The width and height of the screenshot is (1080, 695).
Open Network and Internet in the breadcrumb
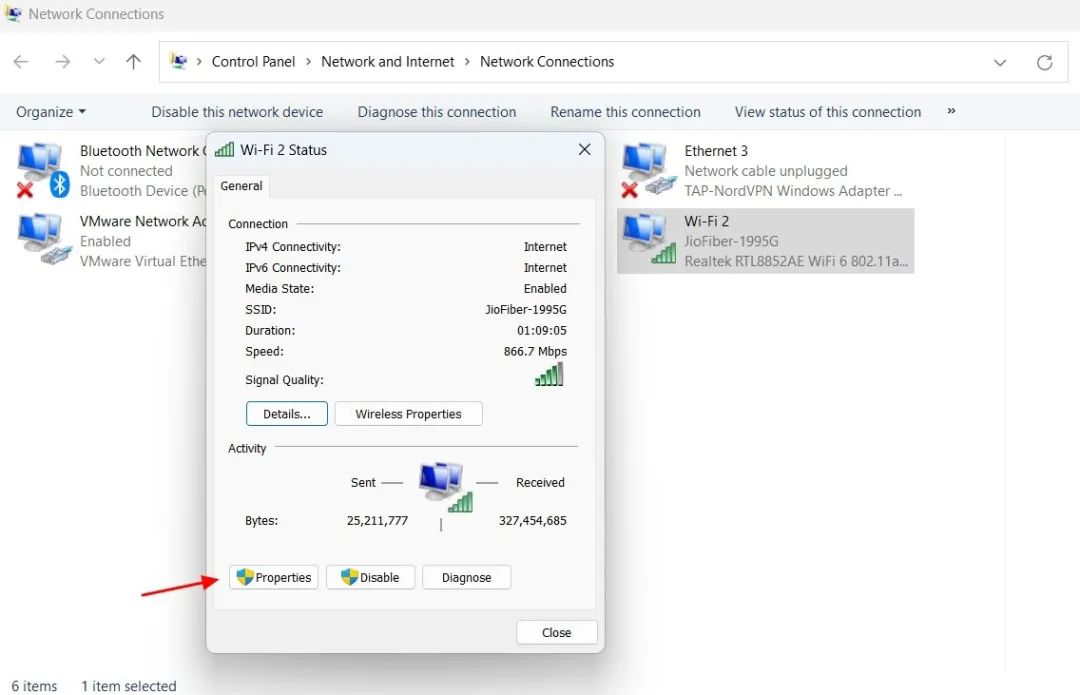pos(388,61)
